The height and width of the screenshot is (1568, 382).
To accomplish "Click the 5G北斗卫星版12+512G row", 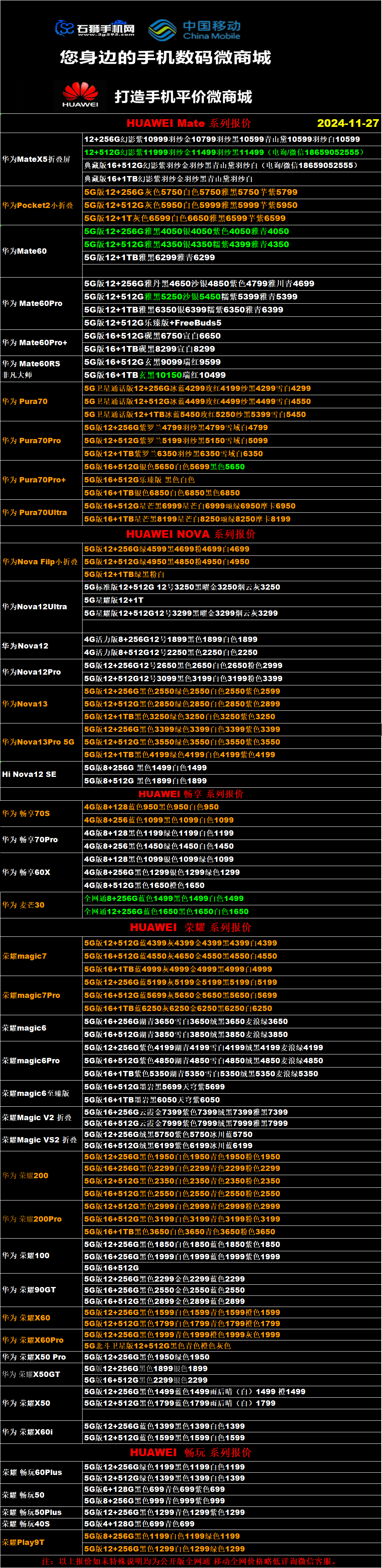I will [232, 1346].
